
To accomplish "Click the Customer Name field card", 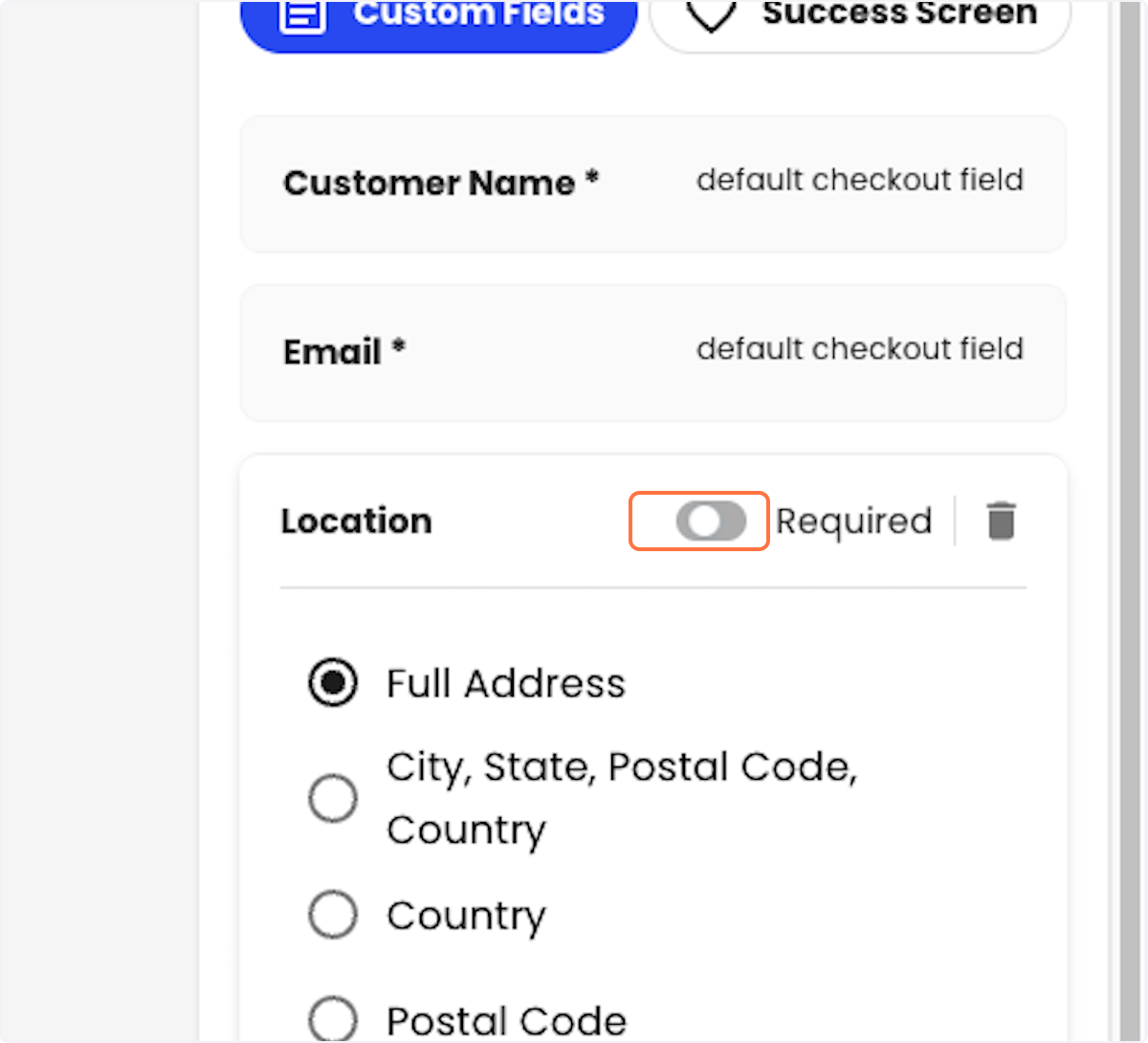I will pyautogui.click(x=652, y=184).
